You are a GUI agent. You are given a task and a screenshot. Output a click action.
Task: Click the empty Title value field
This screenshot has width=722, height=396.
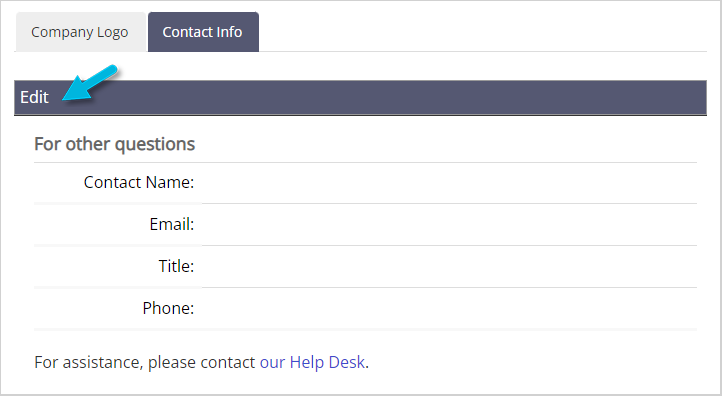pyautogui.click(x=449, y=267)
